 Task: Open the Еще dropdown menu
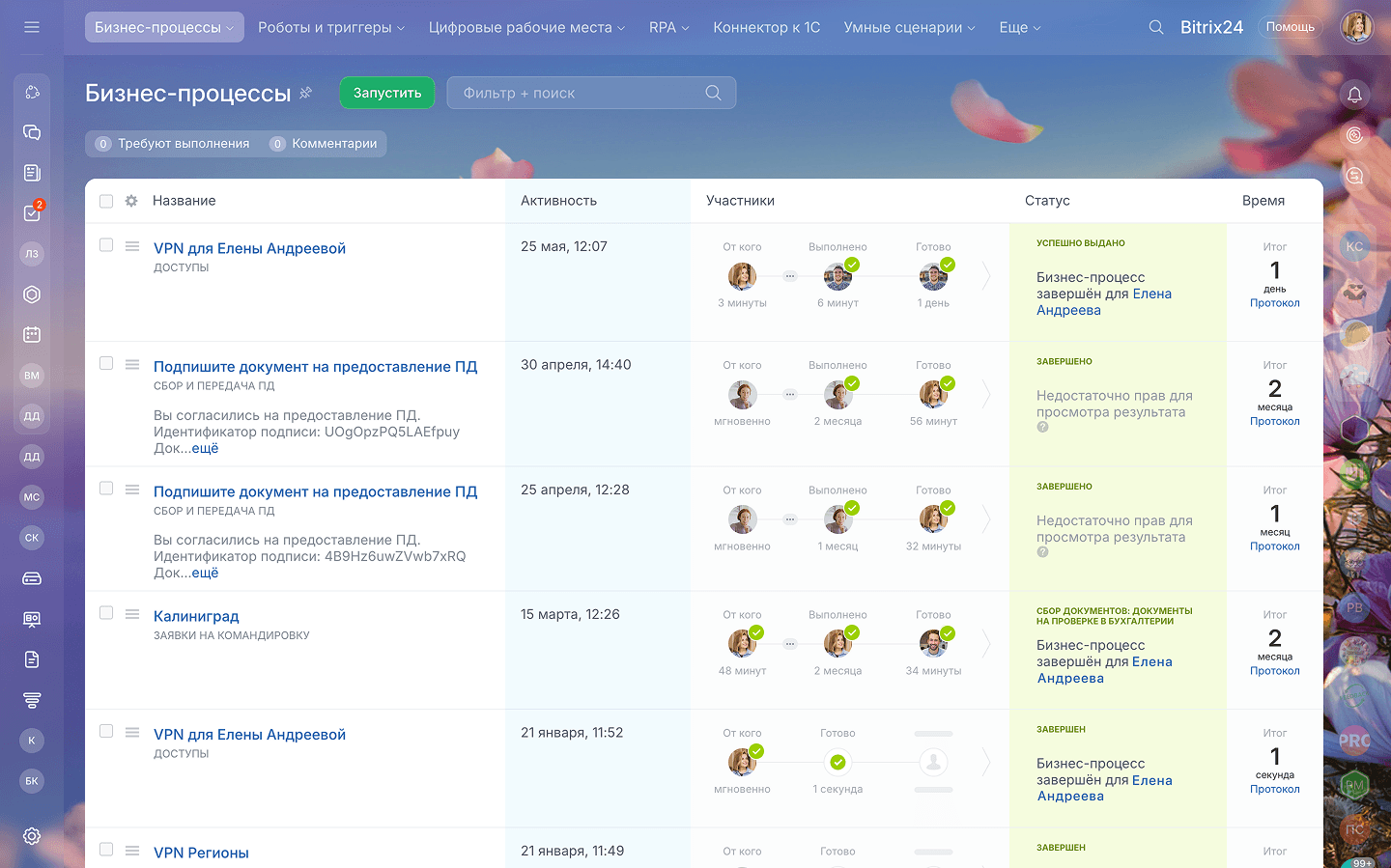[x=1020, y=27]
